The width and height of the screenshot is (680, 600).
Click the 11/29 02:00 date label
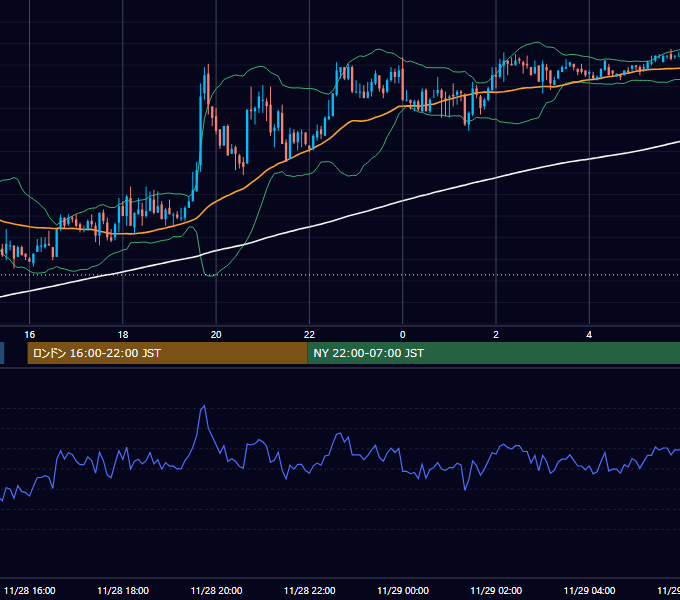coord(496,591)
